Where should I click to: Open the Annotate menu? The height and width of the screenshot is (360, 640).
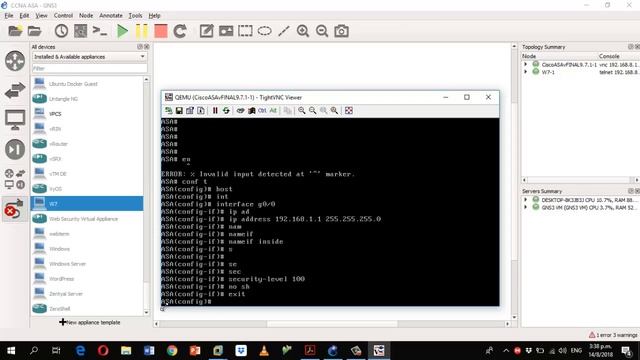[x=111, y=16]
